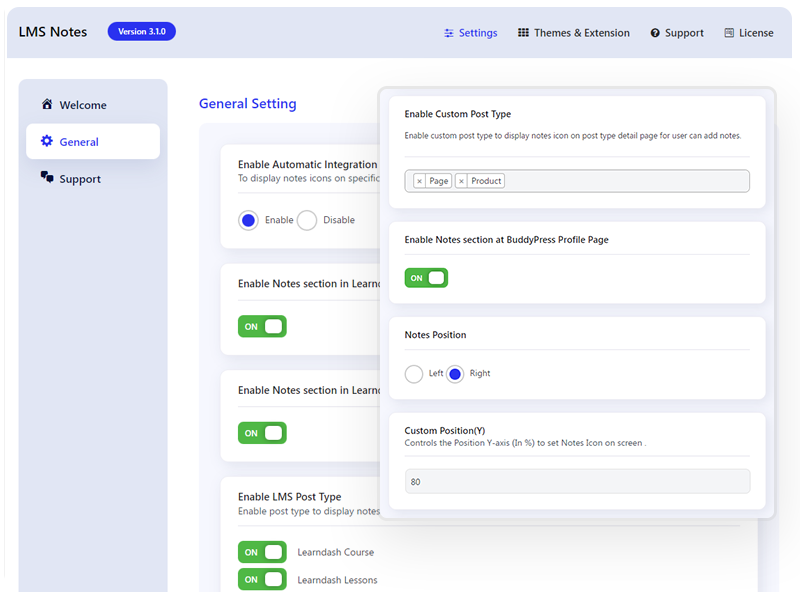Click the Settings sliders icon
800x600 pixels.
tap(448, 33)
